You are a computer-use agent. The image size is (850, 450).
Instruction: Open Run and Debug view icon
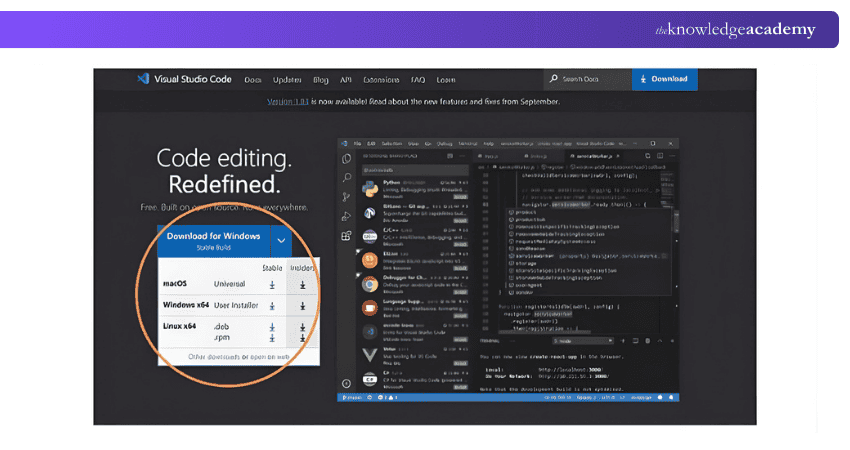pyautogui.click(x=346, y=216)
